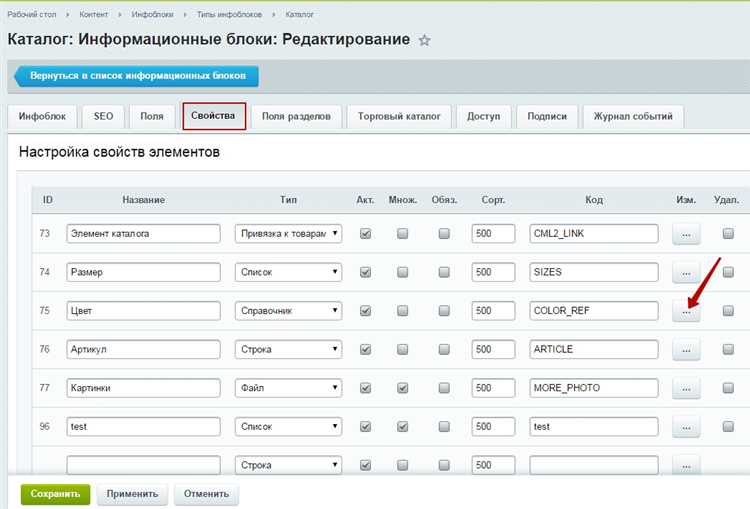Open type dropdown in the empty new row
This screenshot has width=750, height=509.
tap(288, 465)
